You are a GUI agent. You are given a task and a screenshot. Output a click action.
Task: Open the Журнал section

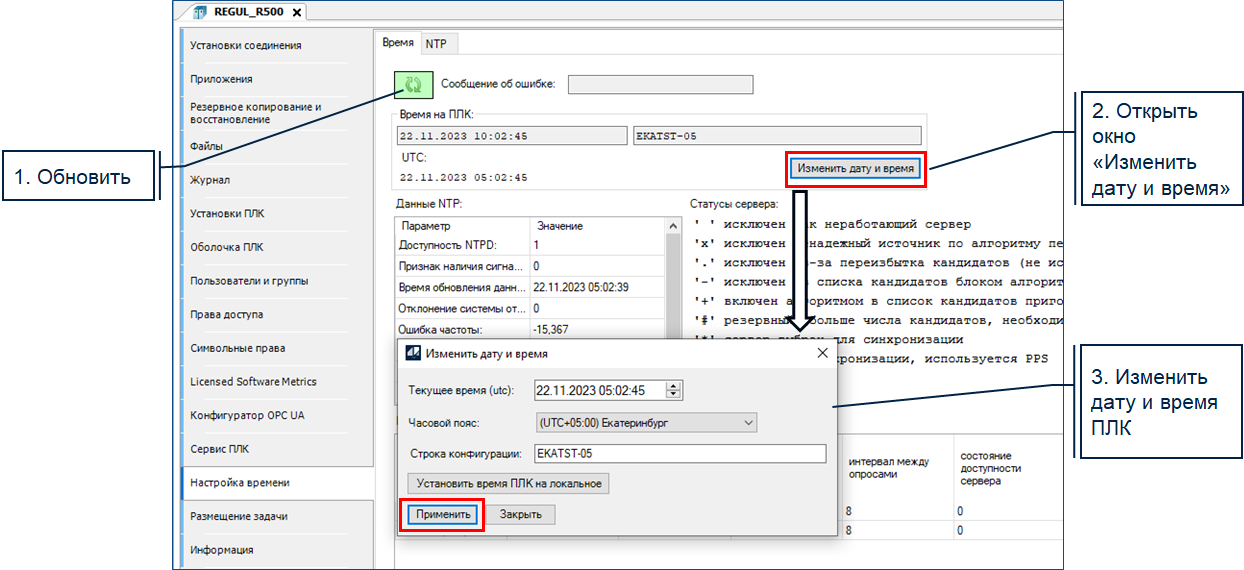210,180
